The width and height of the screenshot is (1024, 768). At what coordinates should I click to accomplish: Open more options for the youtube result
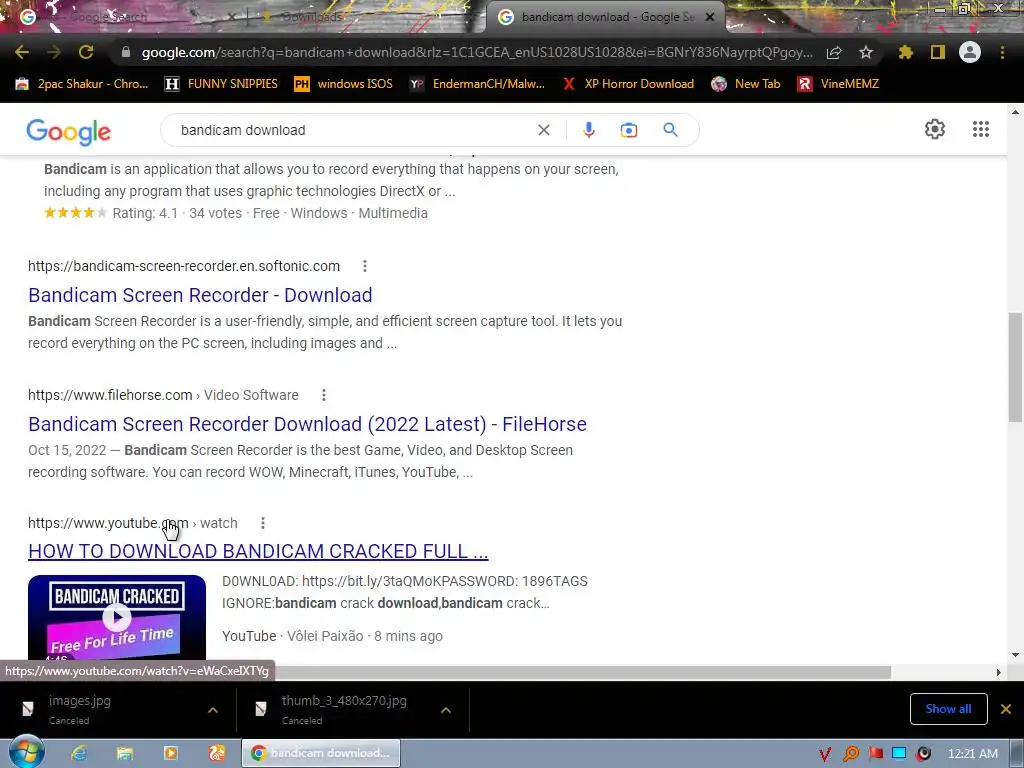263,522
